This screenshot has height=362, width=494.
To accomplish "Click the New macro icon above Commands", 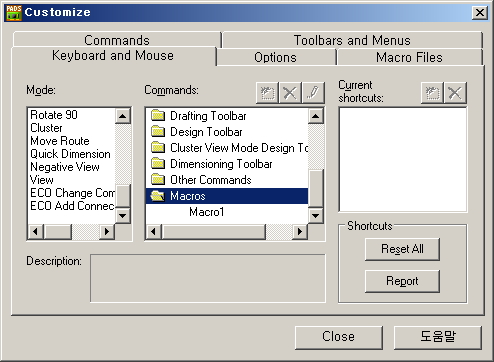I will click(267, 93).
